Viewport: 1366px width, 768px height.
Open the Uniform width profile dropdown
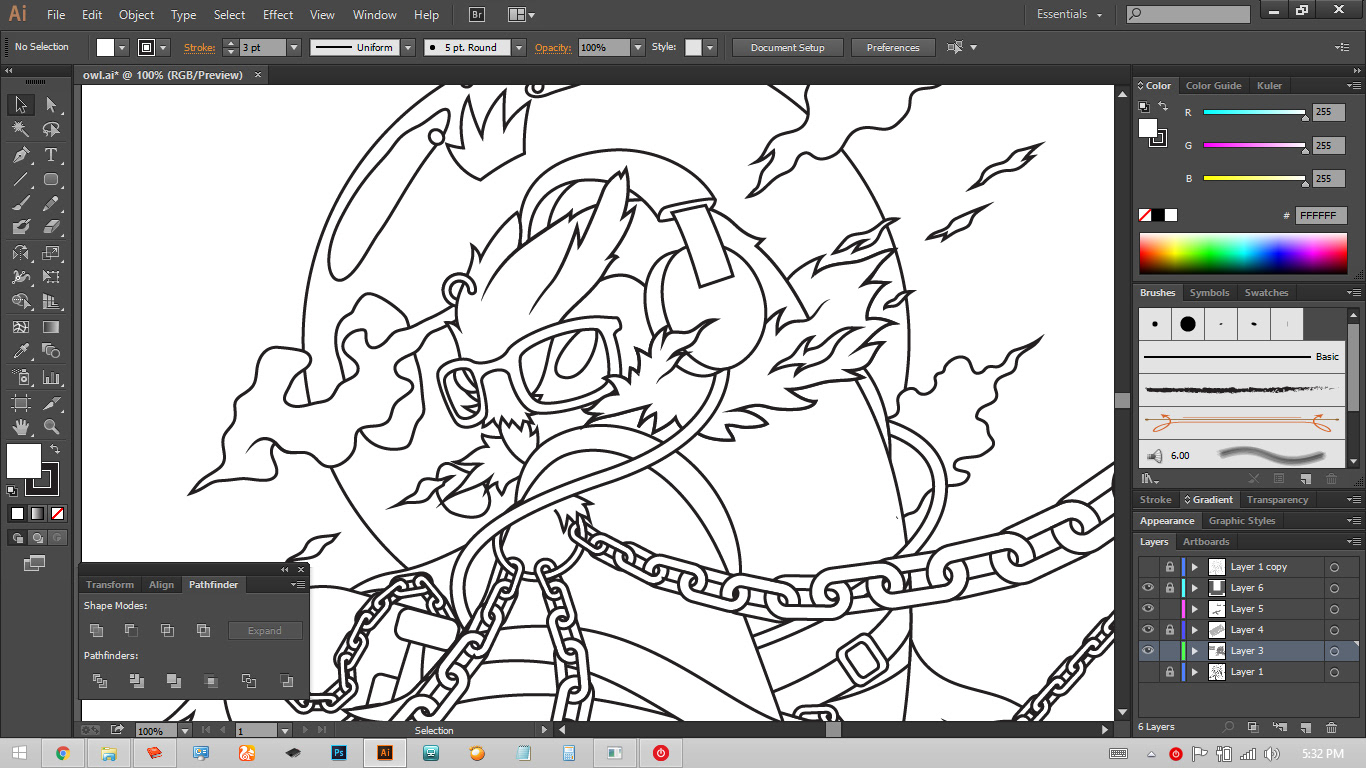tap(408, 47)
